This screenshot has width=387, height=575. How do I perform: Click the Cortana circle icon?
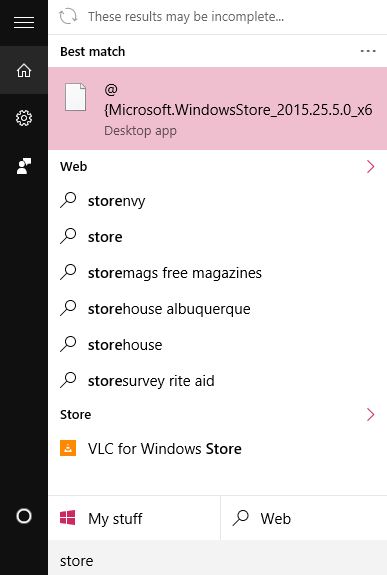(x=24, y=516)
